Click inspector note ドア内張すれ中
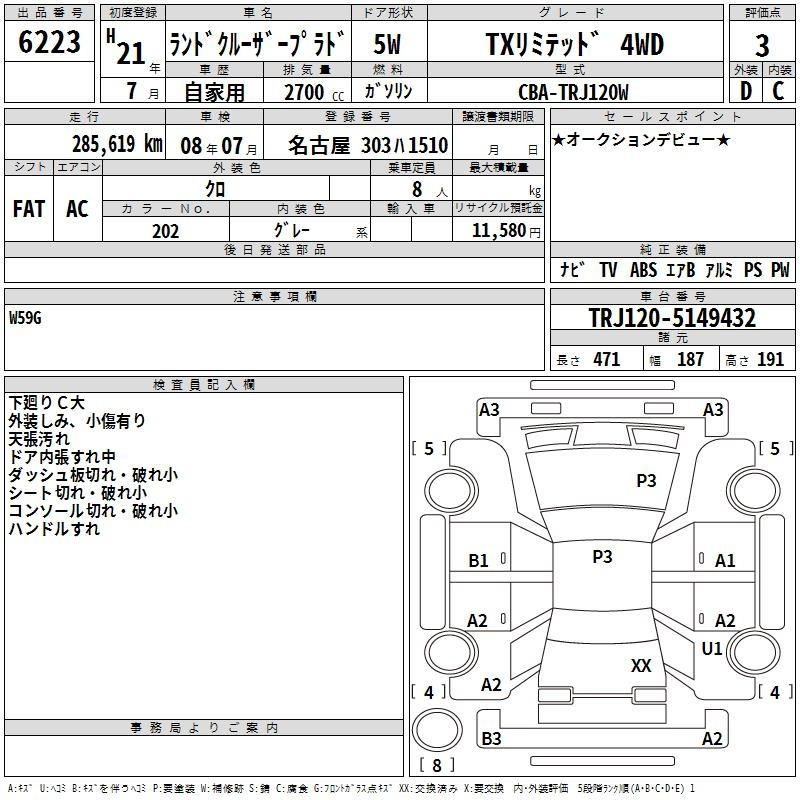800x800 pixels. click(62, 456)
